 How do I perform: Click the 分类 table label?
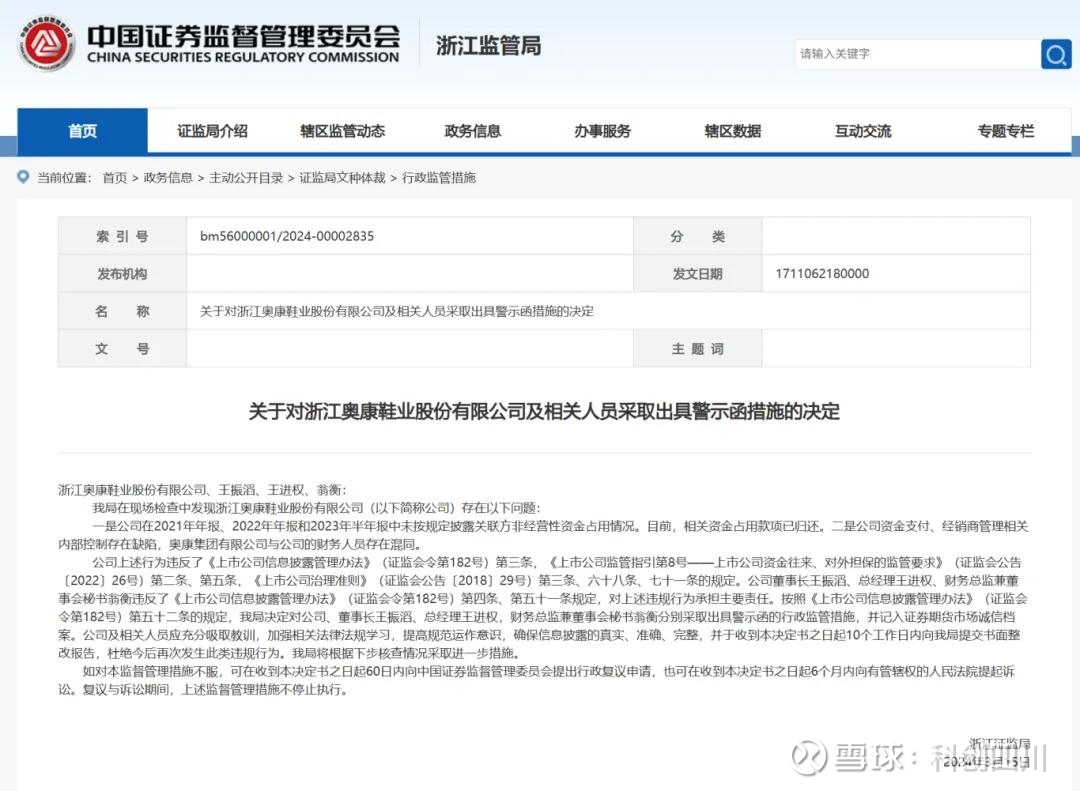pyautogui.click(x=697, y=236)
